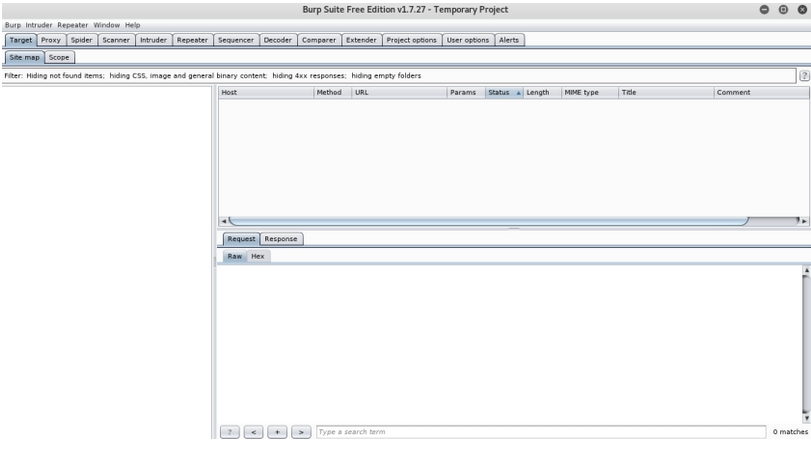The image size is (811, 451).
Task: Click the 'Type a search term' field
Action: pos(540,432)
